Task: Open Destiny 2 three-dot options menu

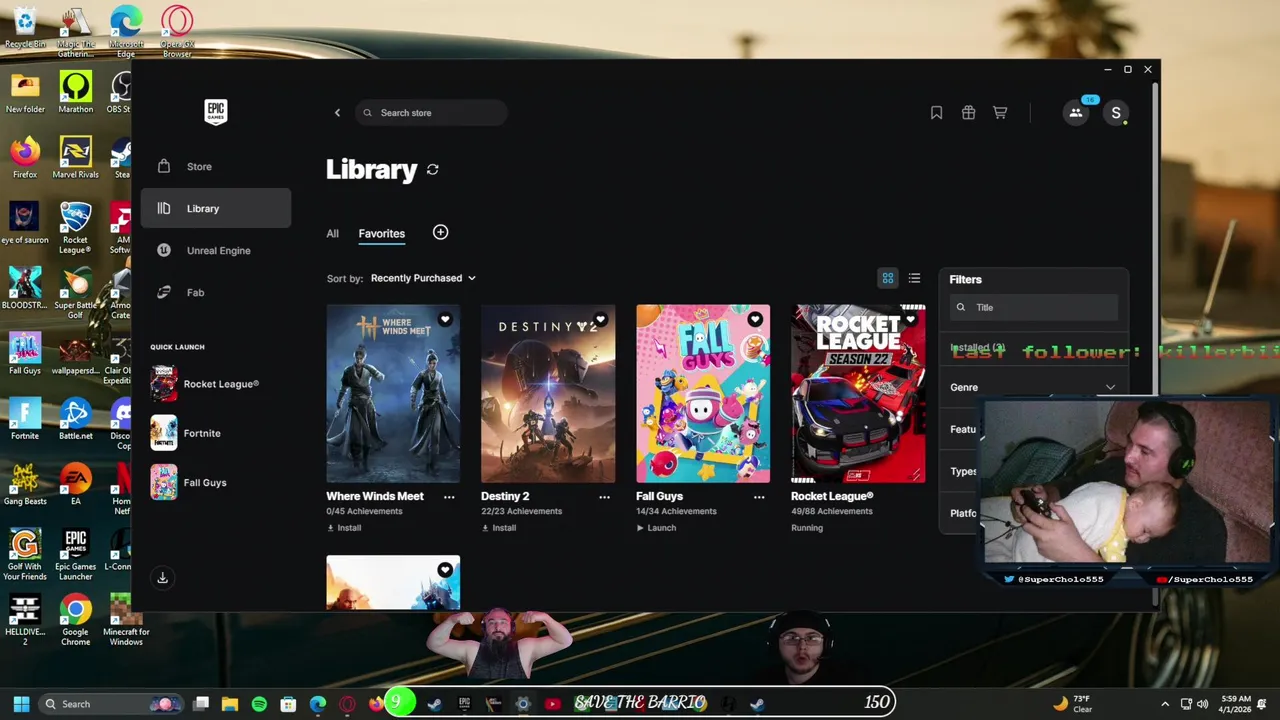Action: coord(604,497)
